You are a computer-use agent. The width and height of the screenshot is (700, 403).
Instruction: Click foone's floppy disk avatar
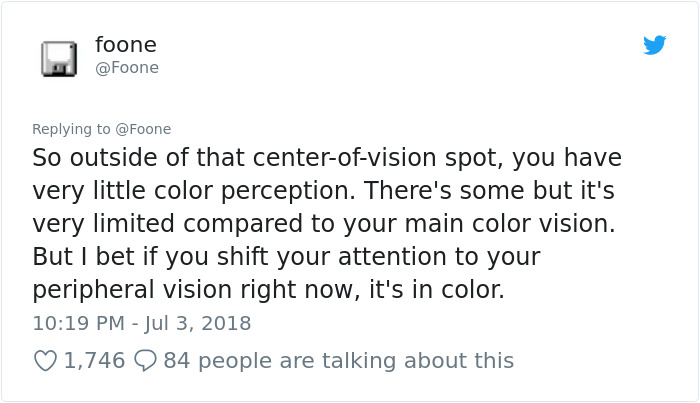pyautogui.click(x=59, y=58)
